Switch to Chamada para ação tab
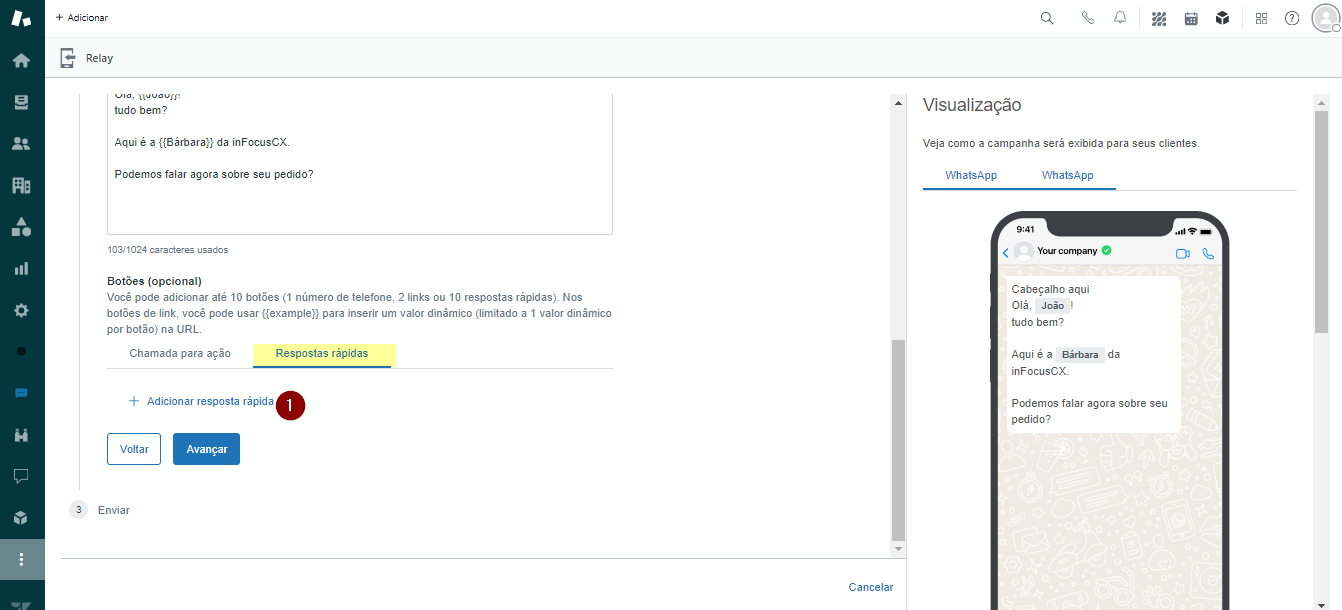This screenshot has height=610, width=1342. [x=180, y=354]
